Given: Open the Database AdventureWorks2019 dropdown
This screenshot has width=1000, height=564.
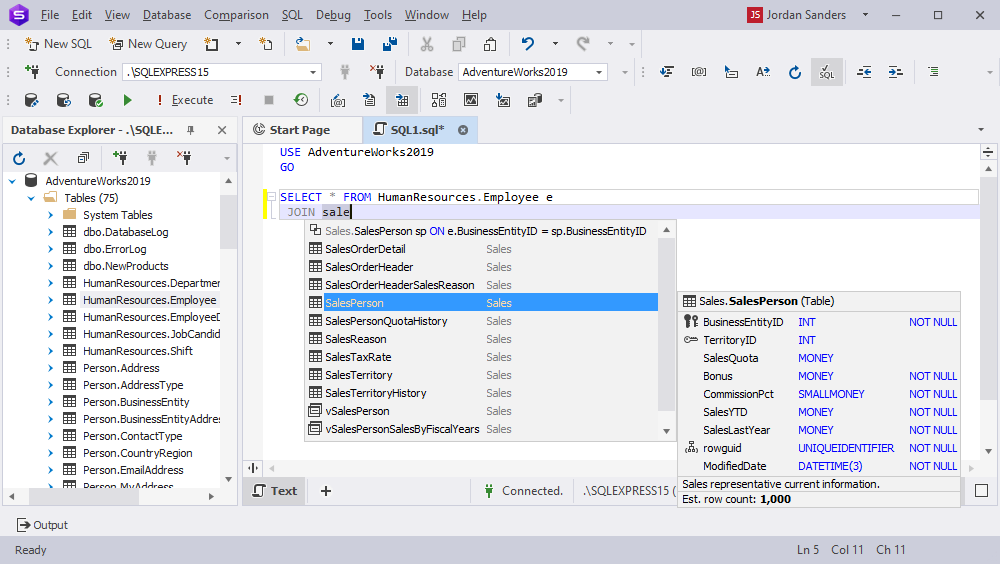Looking at the screenshot, I should pos(599,72).
